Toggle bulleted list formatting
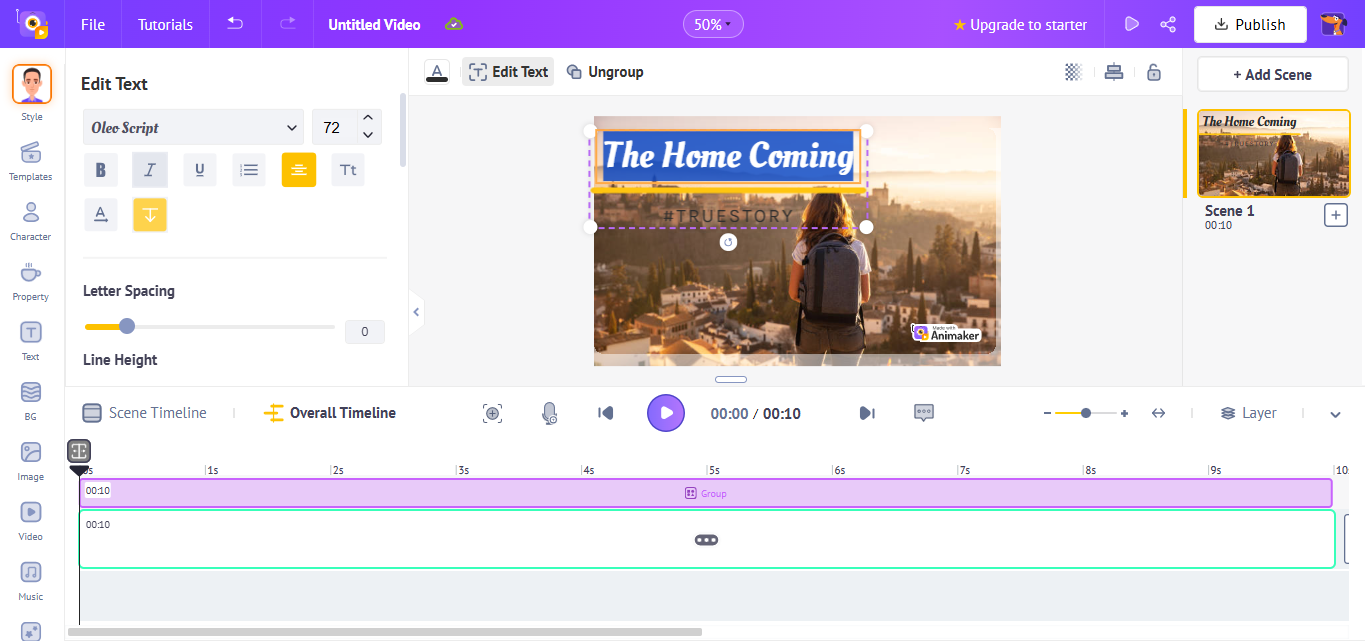The height and width of the screenshot is (641, 1365). pyautogui.click(x=249, y=170)
